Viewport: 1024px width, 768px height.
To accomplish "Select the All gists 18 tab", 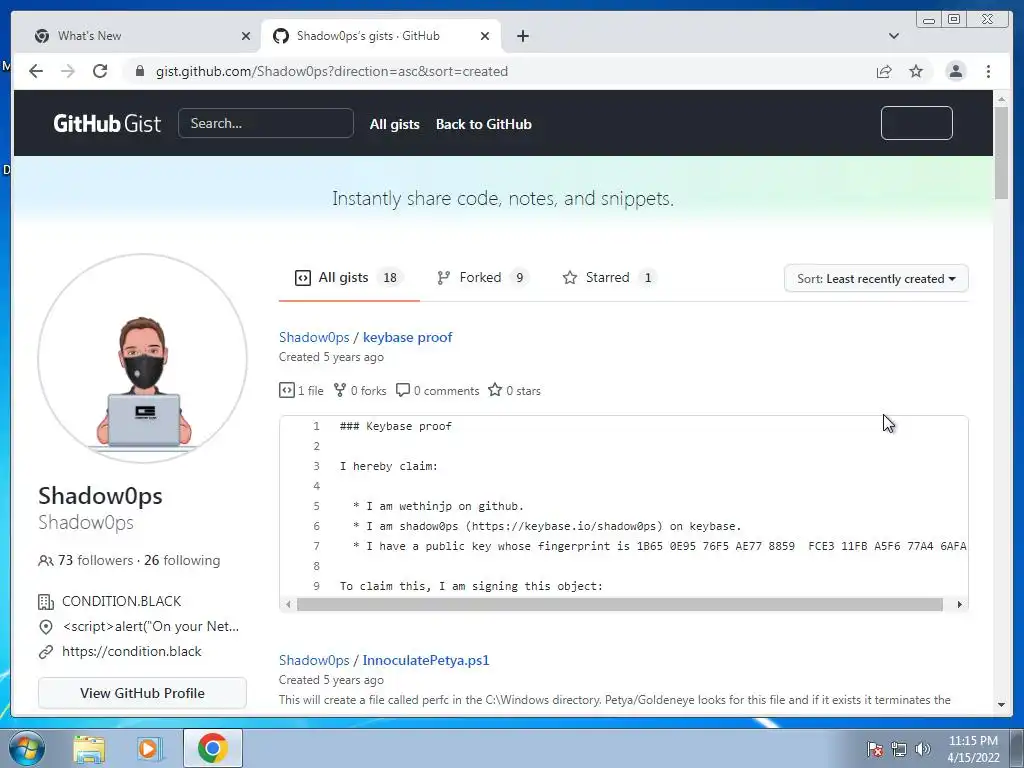I will coord(349,278).
